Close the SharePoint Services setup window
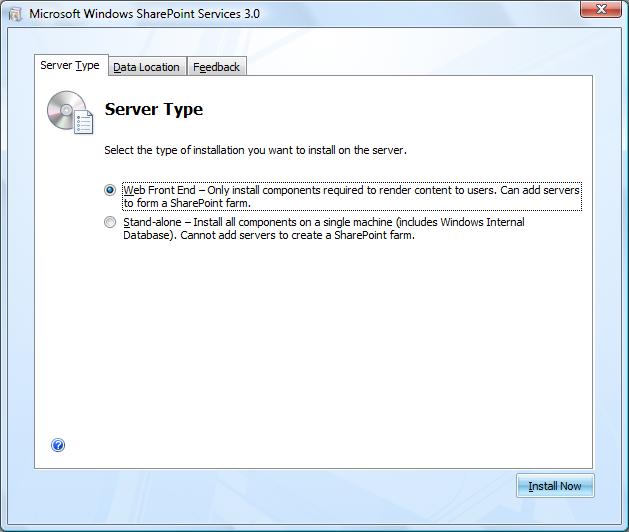 click(x=601, y=9)
